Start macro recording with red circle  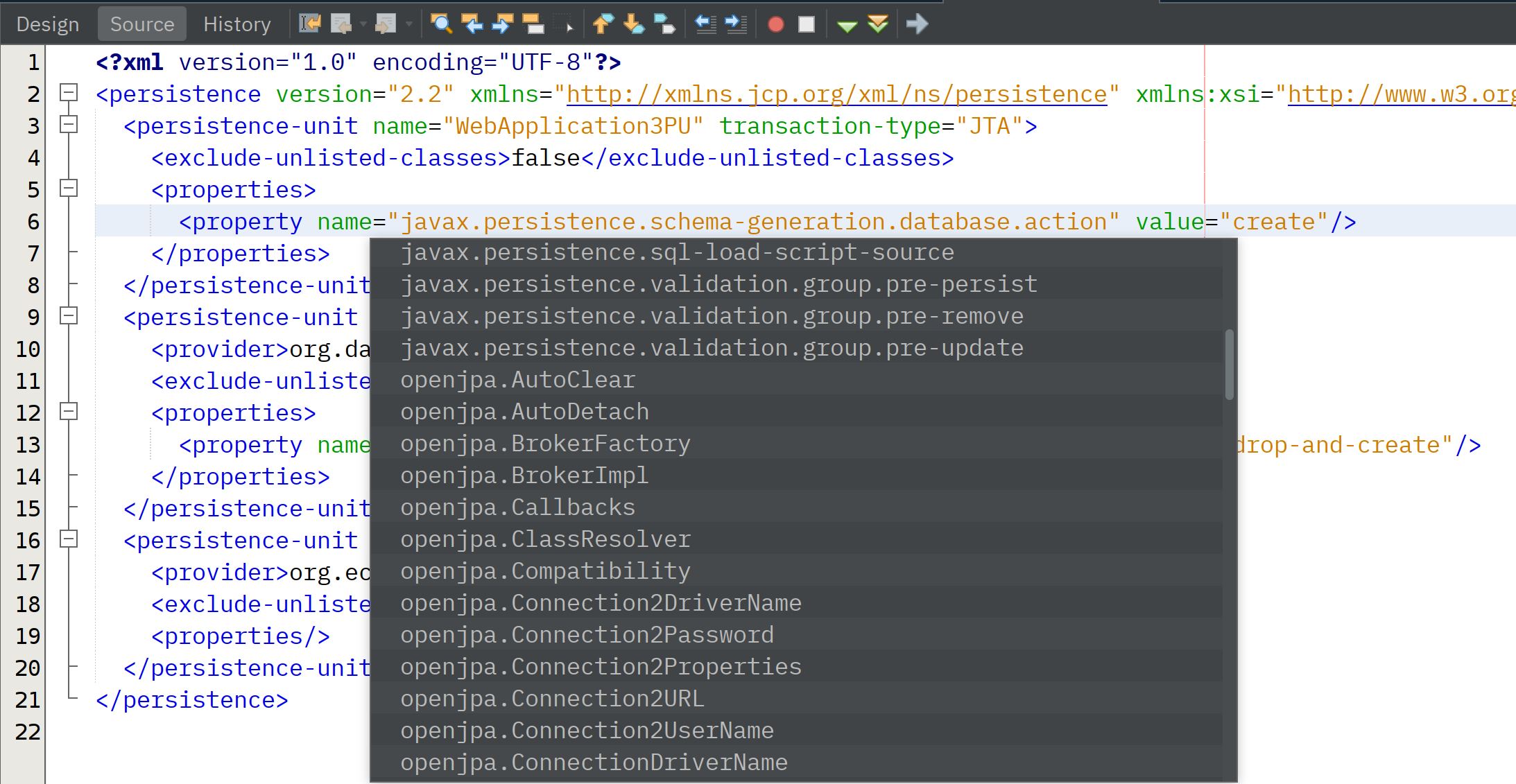click(x=776, y=24)
